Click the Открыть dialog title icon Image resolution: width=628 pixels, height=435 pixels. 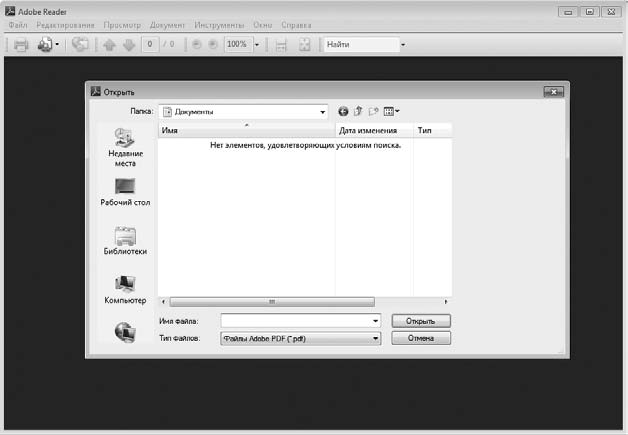pos(95,91)
